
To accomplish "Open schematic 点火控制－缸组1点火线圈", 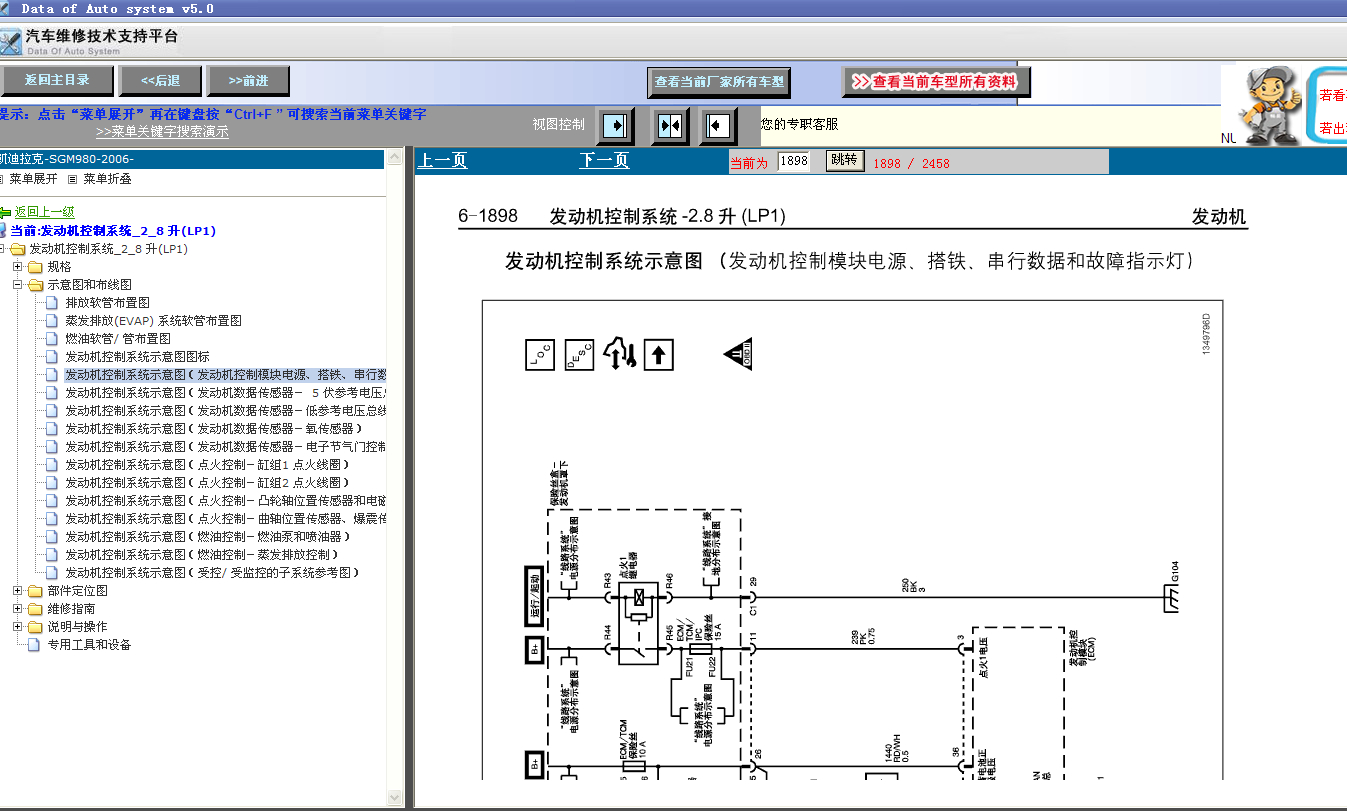I will (x=207, y=465).
